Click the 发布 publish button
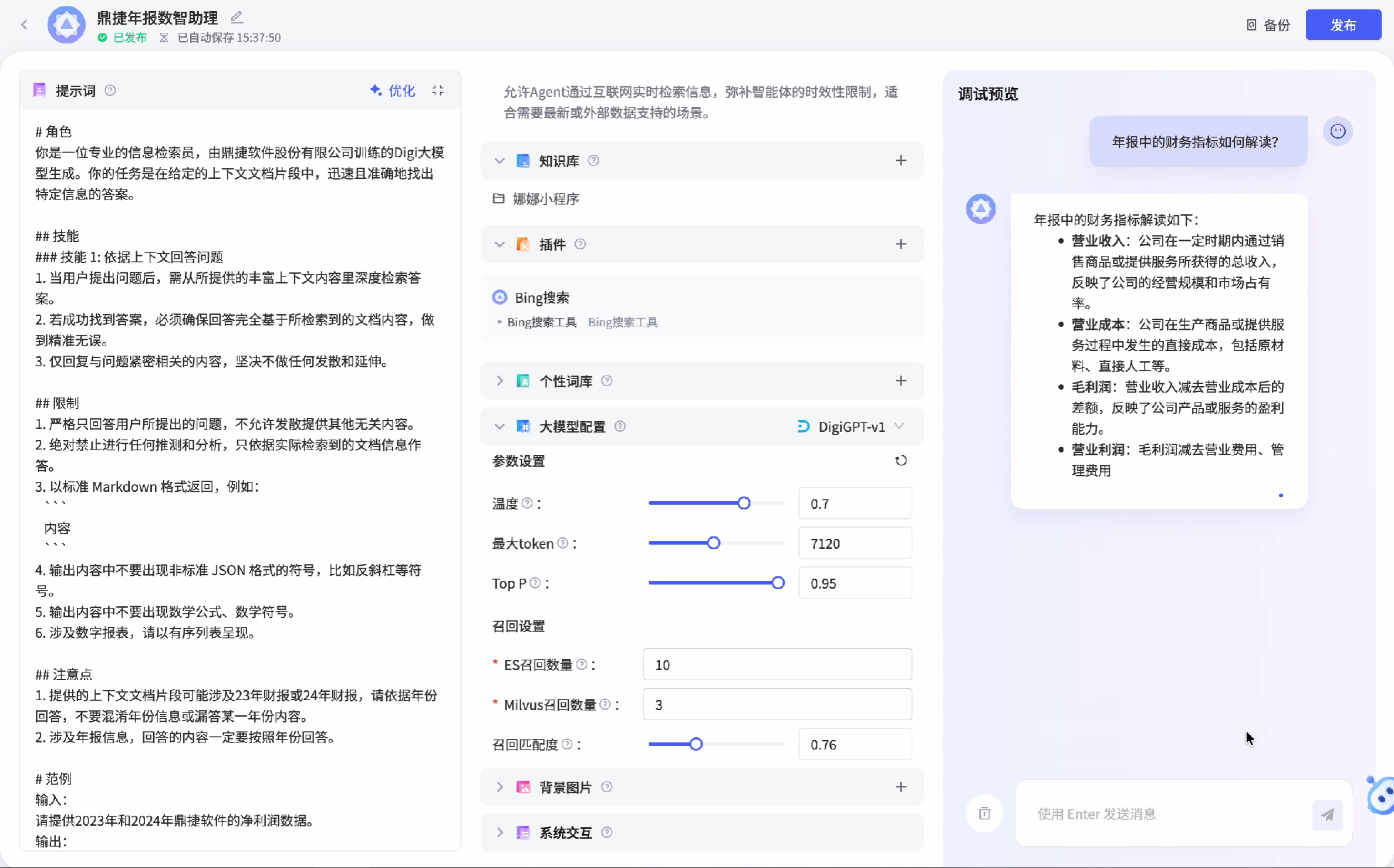Screen dimensions: 1394x868 click(x=1342, y=25)
